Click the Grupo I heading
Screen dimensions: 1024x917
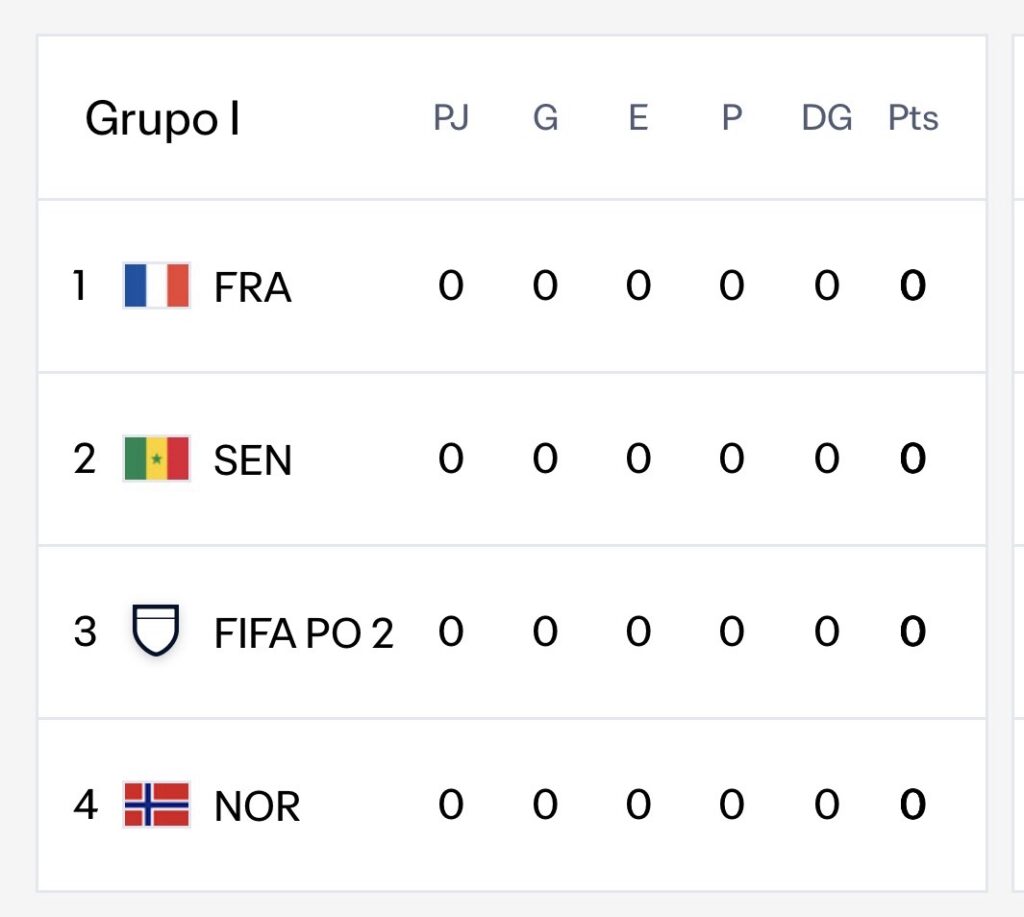pos(162,119)
